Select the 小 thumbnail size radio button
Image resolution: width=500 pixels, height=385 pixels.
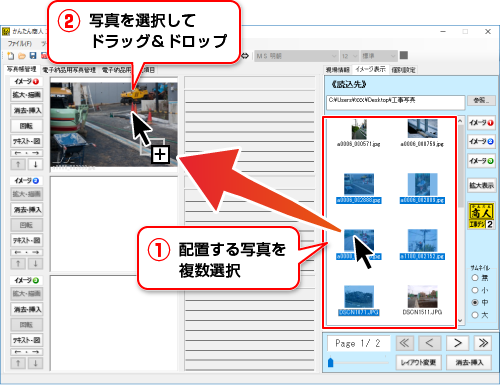click(x=475, y=290)
